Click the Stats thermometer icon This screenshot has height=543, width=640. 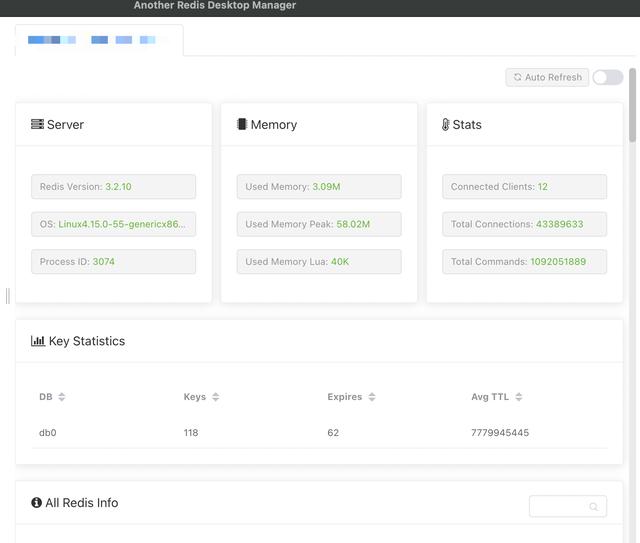(445, 124)
